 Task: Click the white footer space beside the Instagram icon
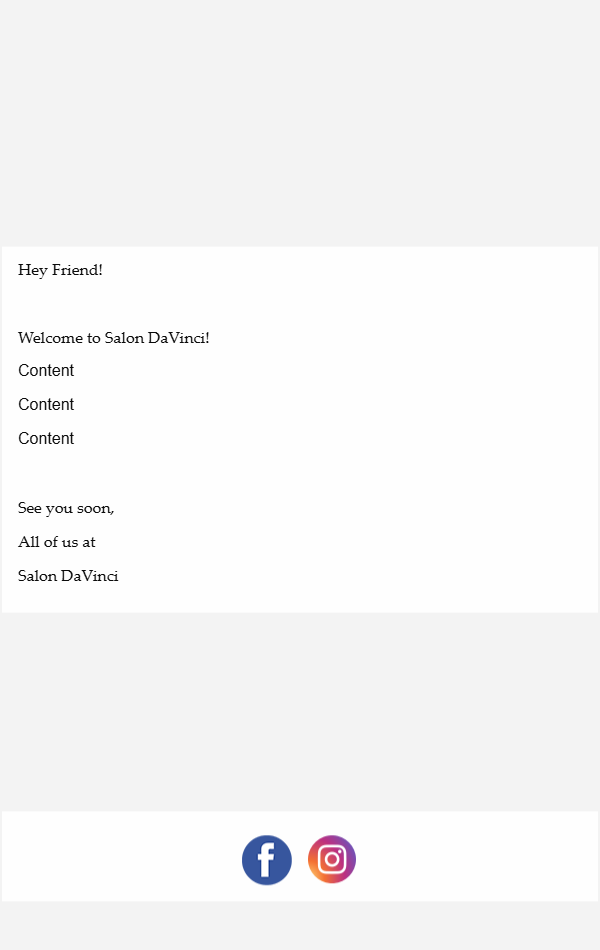click(470, 857)
